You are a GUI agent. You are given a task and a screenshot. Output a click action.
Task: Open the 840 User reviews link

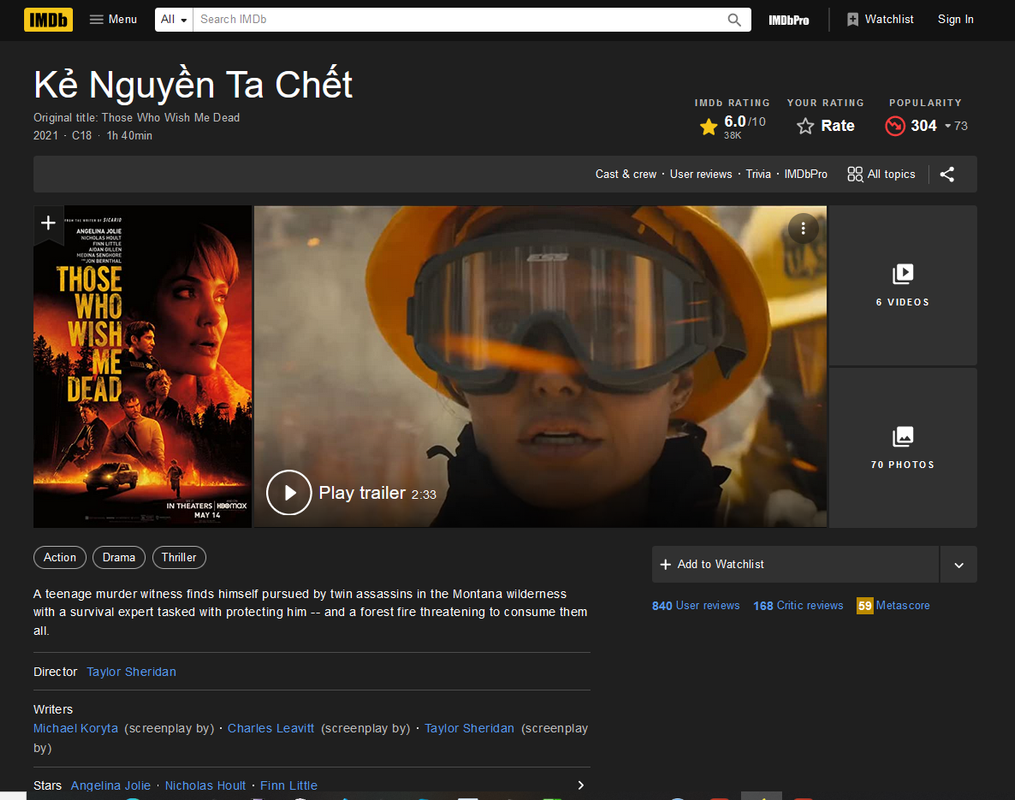coord(695,605)
